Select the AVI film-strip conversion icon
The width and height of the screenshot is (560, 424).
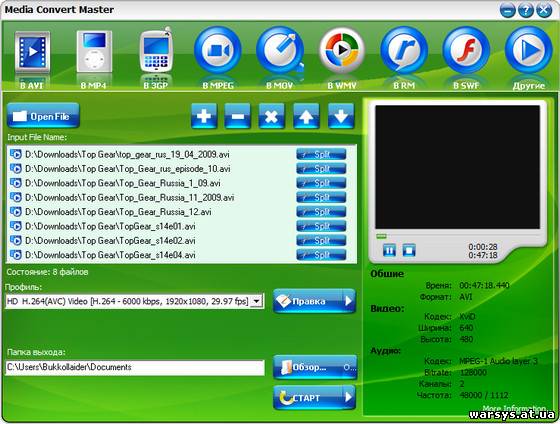click(32, 53)
